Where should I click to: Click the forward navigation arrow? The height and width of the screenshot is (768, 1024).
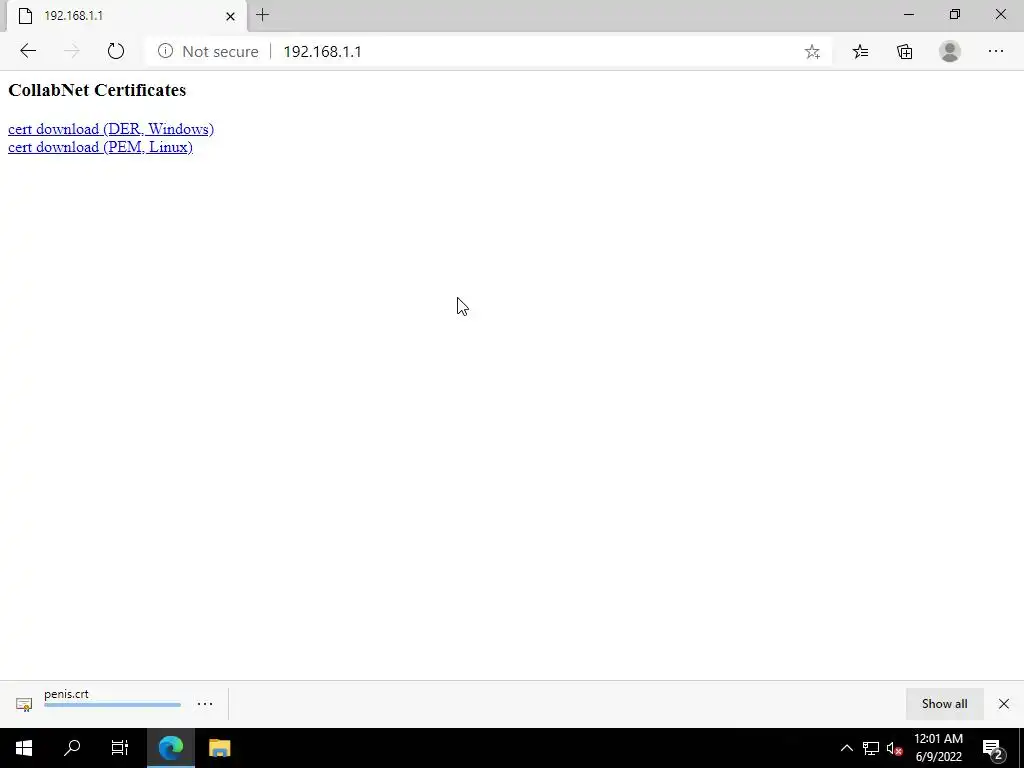tap(72, 51)
